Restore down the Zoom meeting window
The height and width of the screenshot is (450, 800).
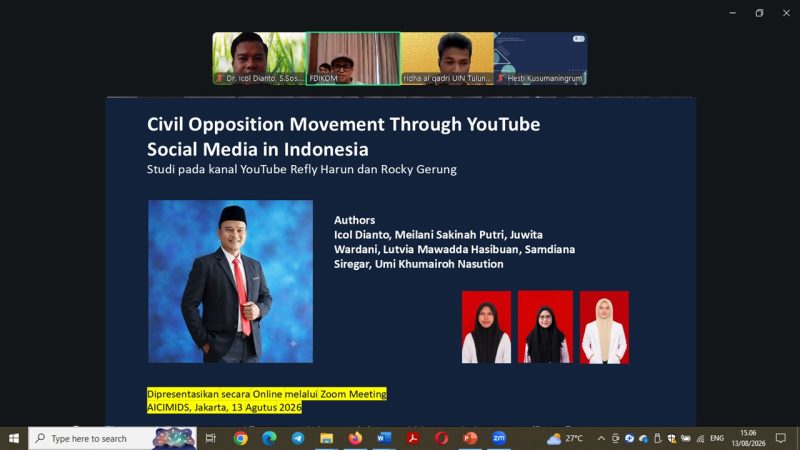(759, 13)
